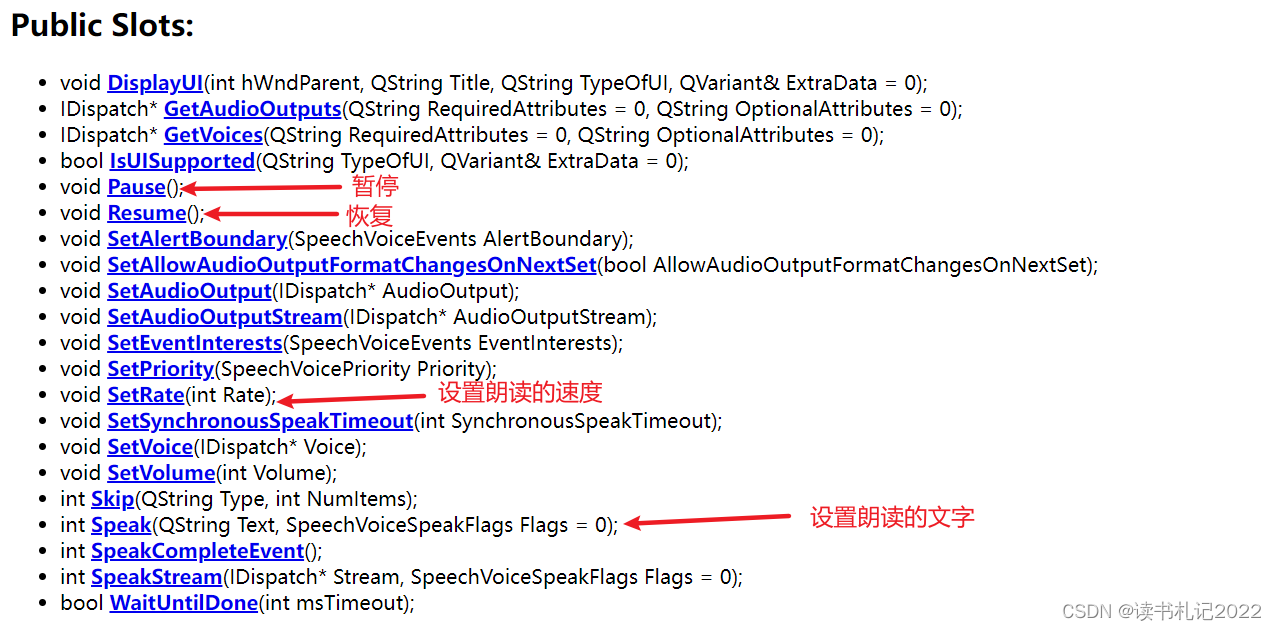1276x630 pixels.
Task: Open the SetAlertBoundary function link
Action: coord(197,238)
